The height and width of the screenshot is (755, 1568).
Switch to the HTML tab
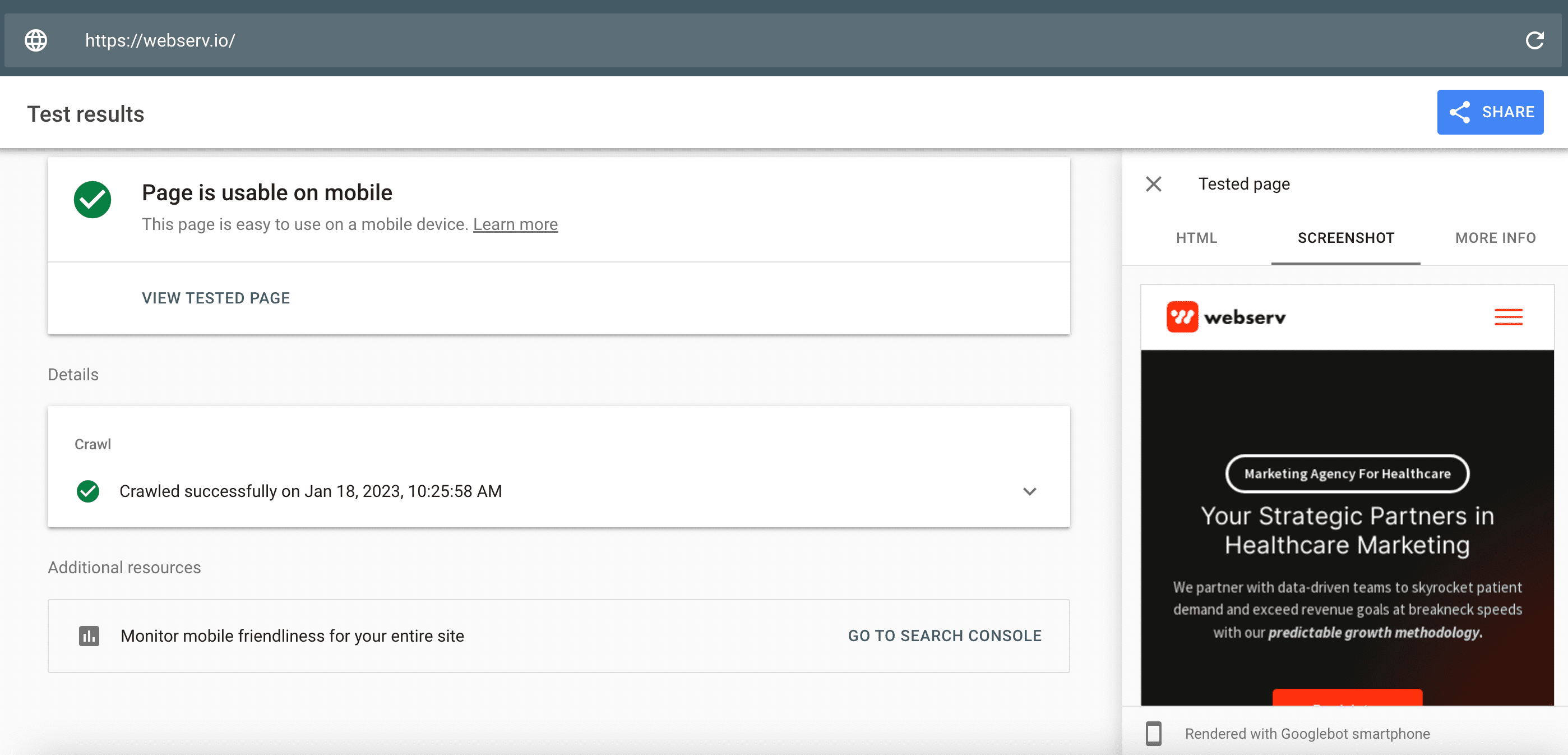point(1197,237)
